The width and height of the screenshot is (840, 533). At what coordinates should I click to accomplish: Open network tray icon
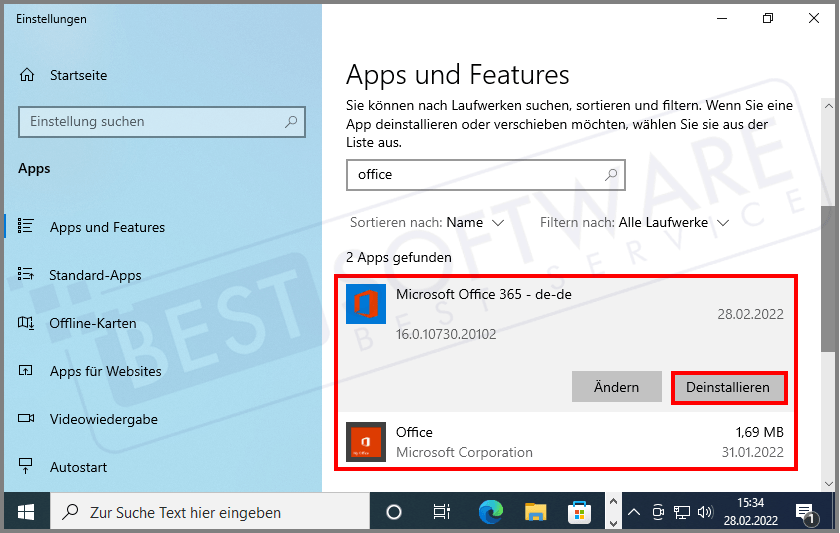pos(682,513)
